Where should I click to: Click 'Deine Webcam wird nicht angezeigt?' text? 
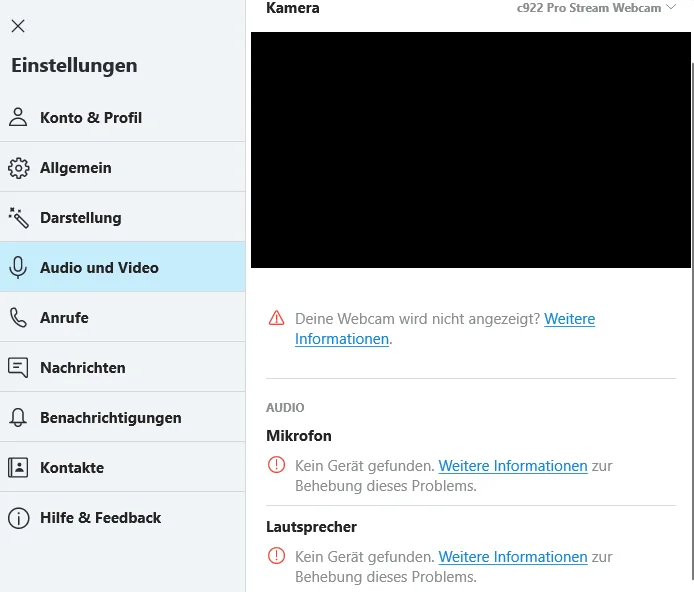(418, 319)
